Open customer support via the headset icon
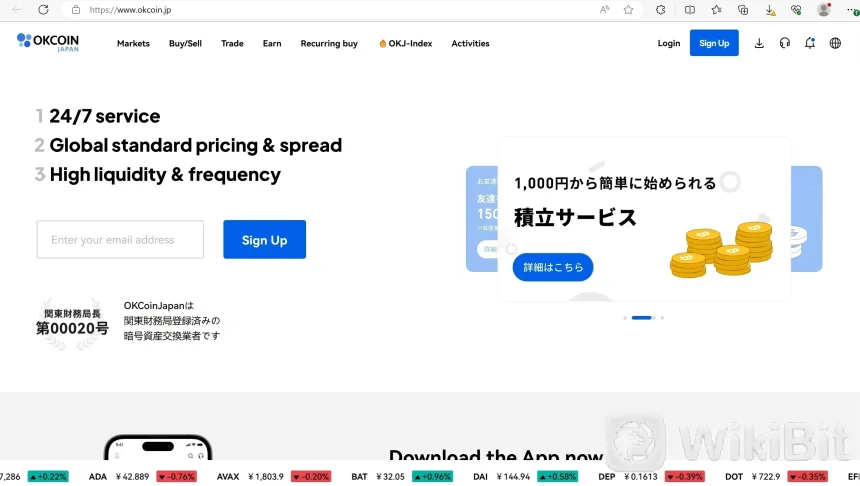 pyautogui.click(x=785, y=43)
